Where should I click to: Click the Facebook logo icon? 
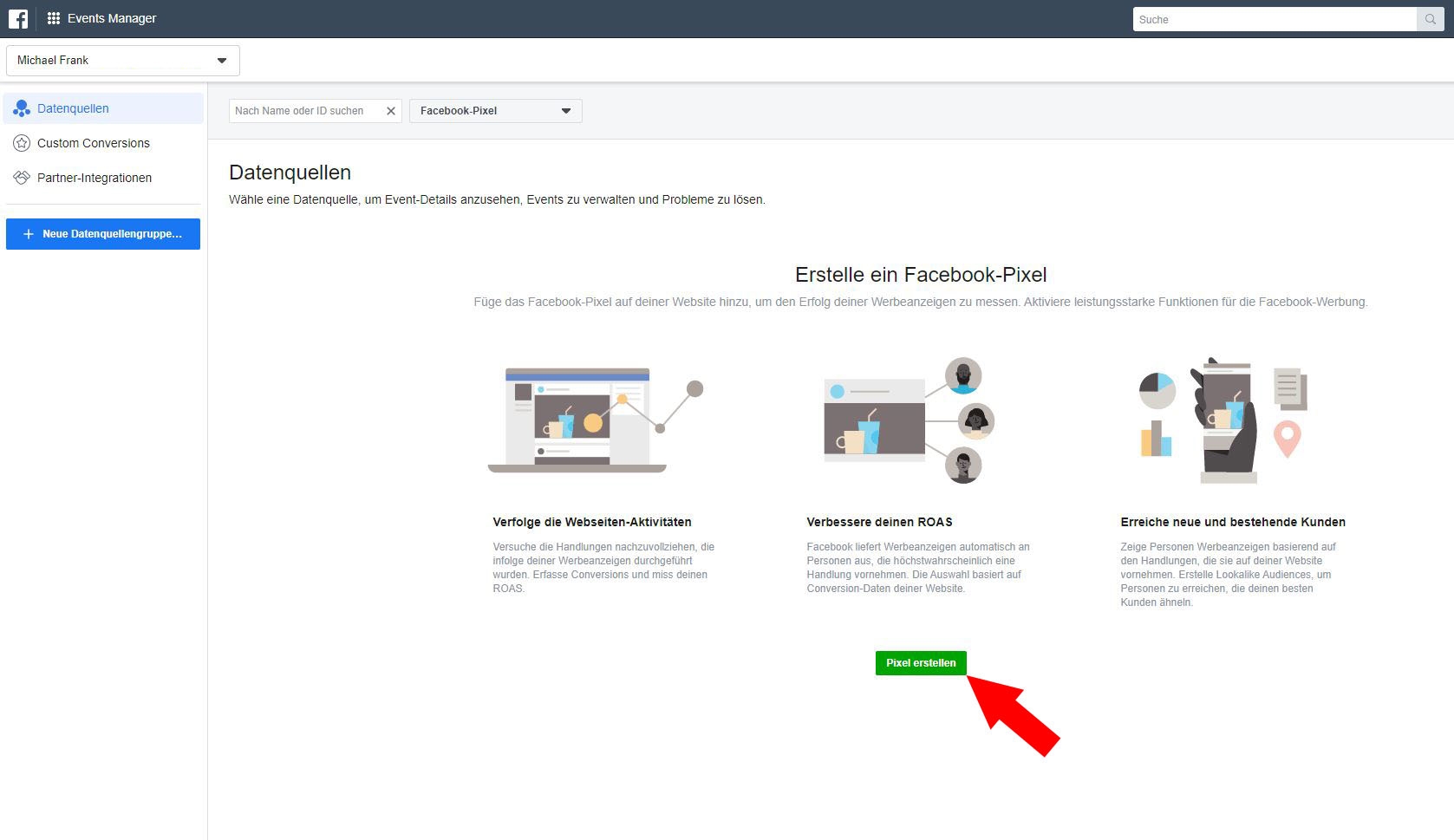point(18,18)
